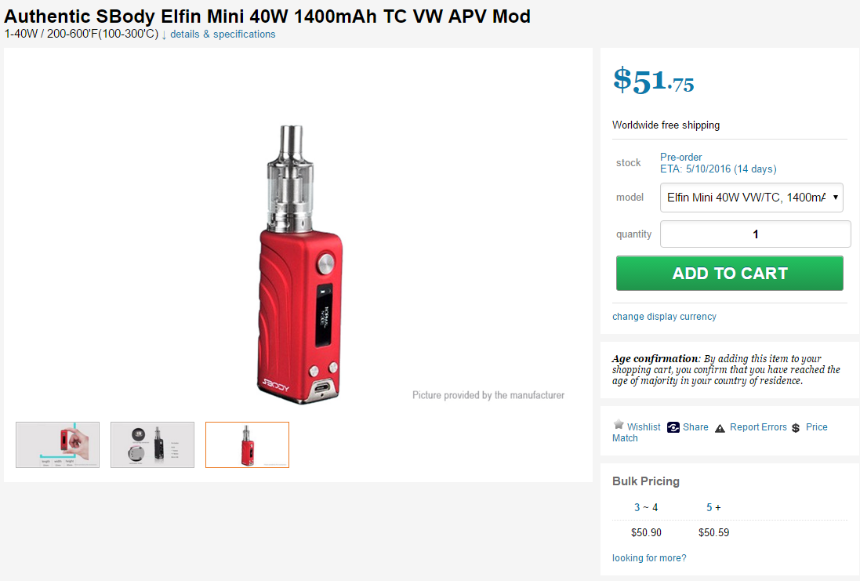Open the details & specifications link
This screenshot has height=581, width=860.
pos(223,34)
